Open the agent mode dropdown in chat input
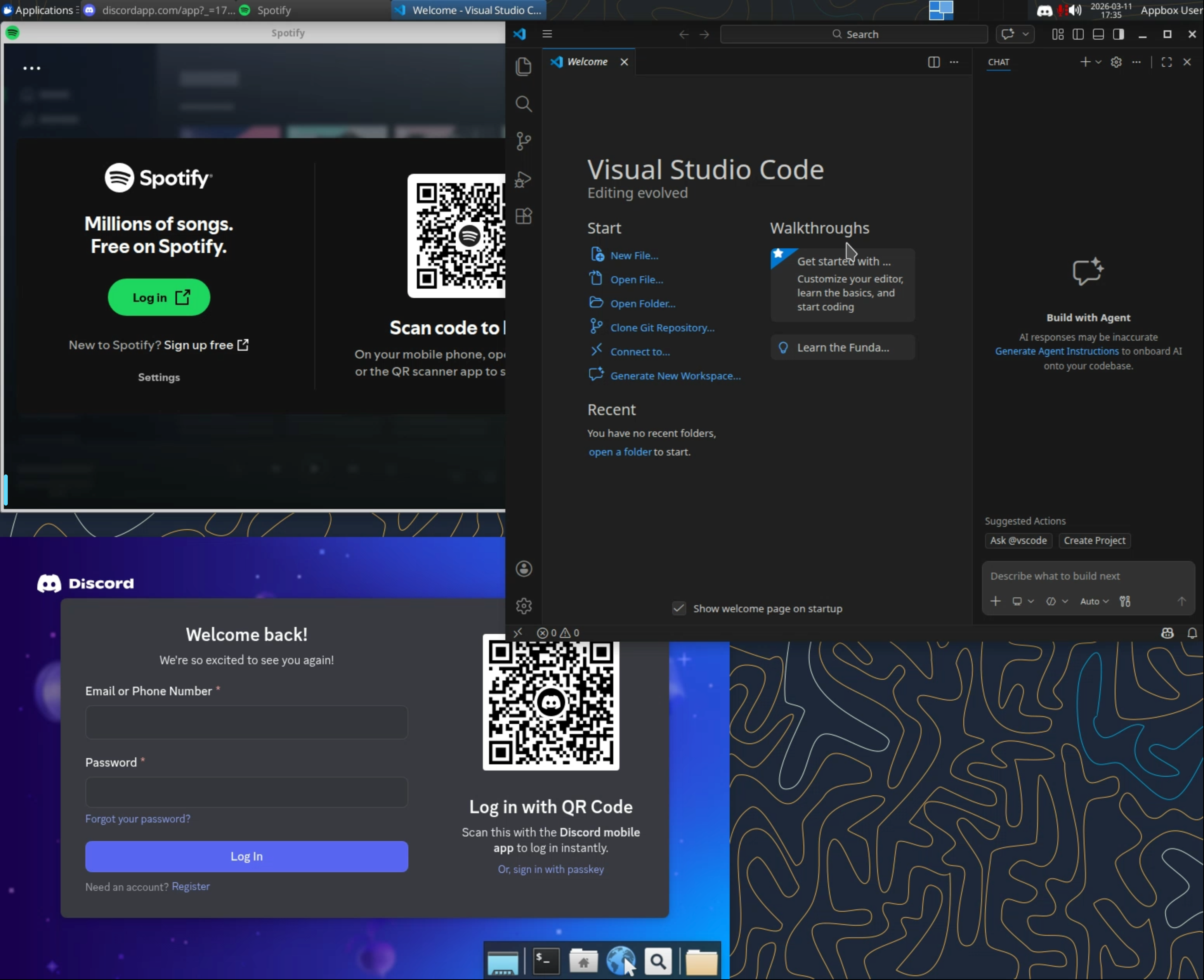This screenshot has width=1204, height=980. [x=1057, y=601]
